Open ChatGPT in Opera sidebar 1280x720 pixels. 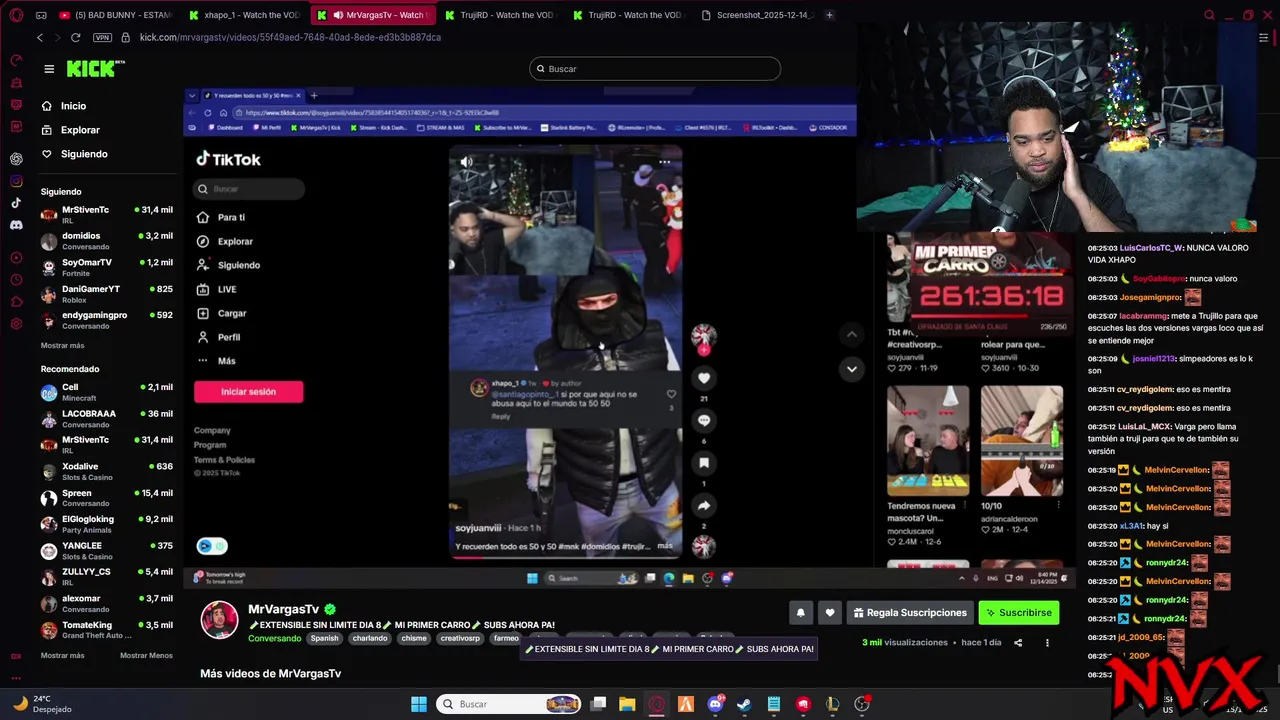click(16, 159)
